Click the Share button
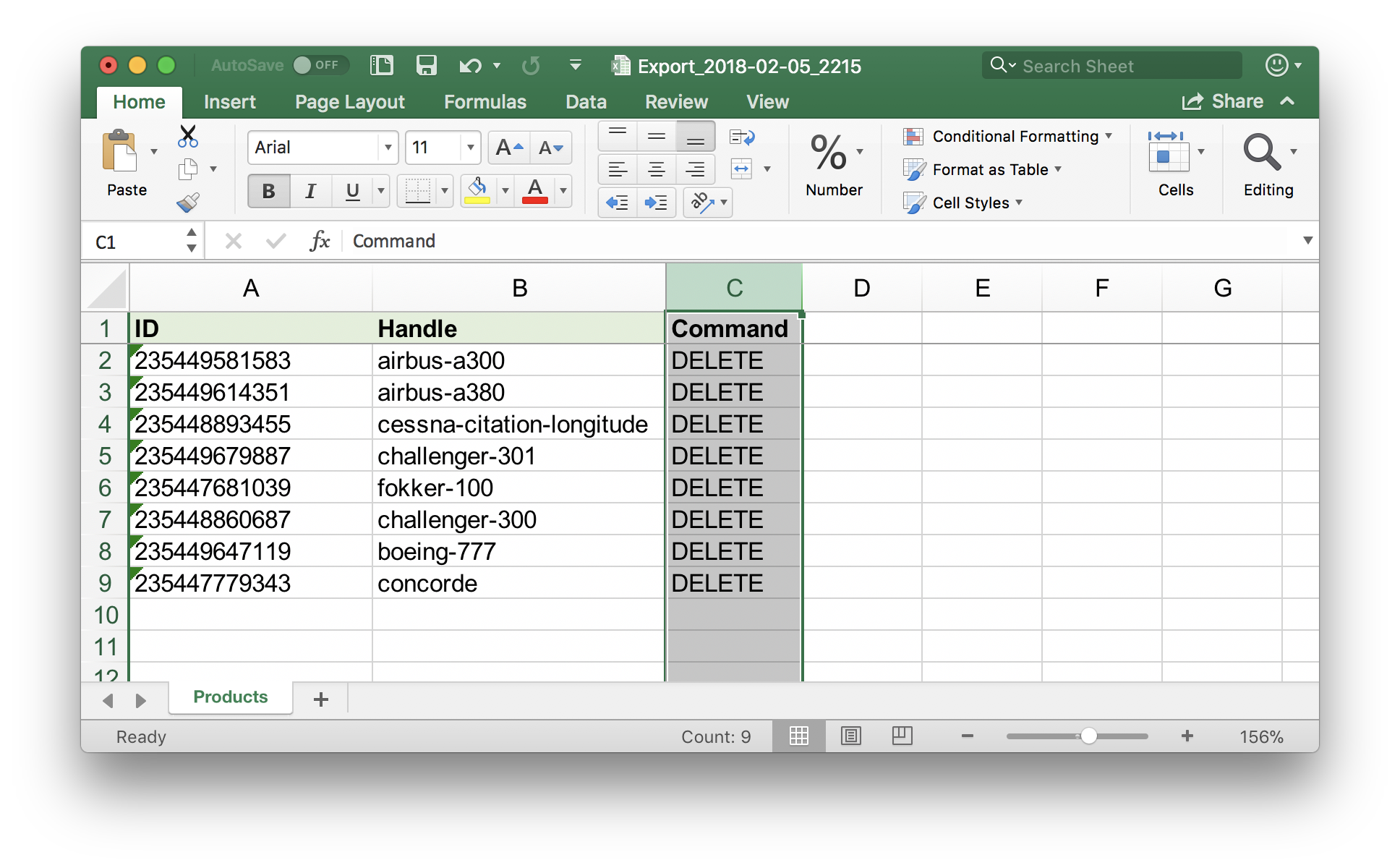This screenshot has width=1400, height=868. [1223, 101]
